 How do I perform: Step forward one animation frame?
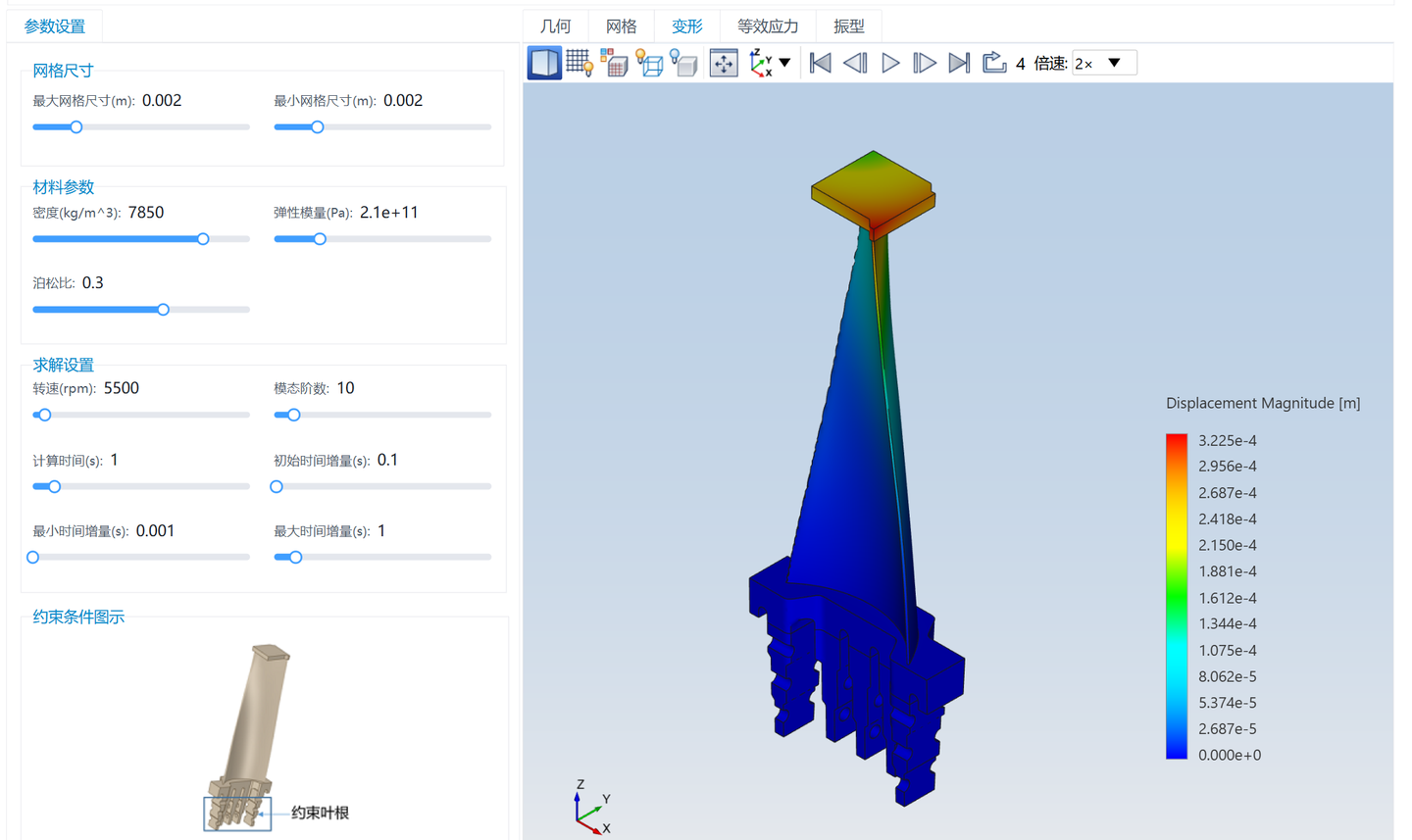[925, 63]
